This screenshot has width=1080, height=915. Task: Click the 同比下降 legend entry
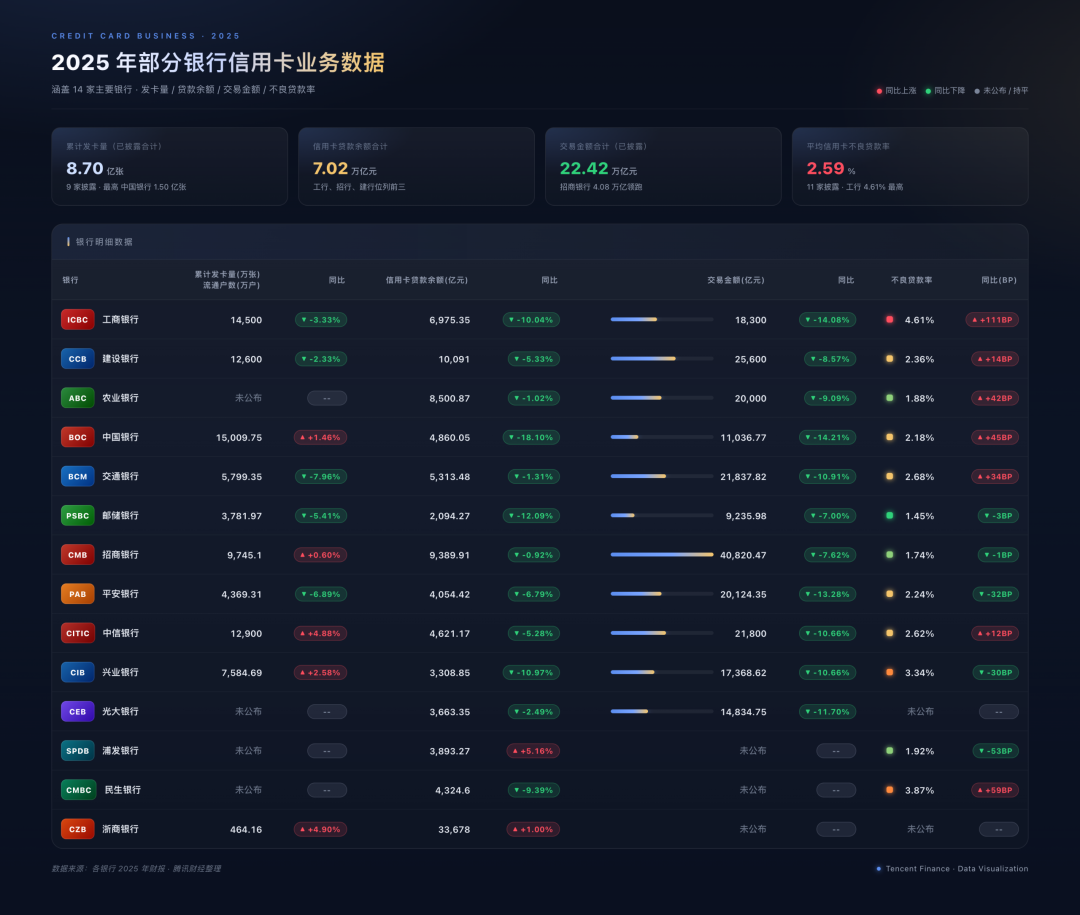[945, 90]
